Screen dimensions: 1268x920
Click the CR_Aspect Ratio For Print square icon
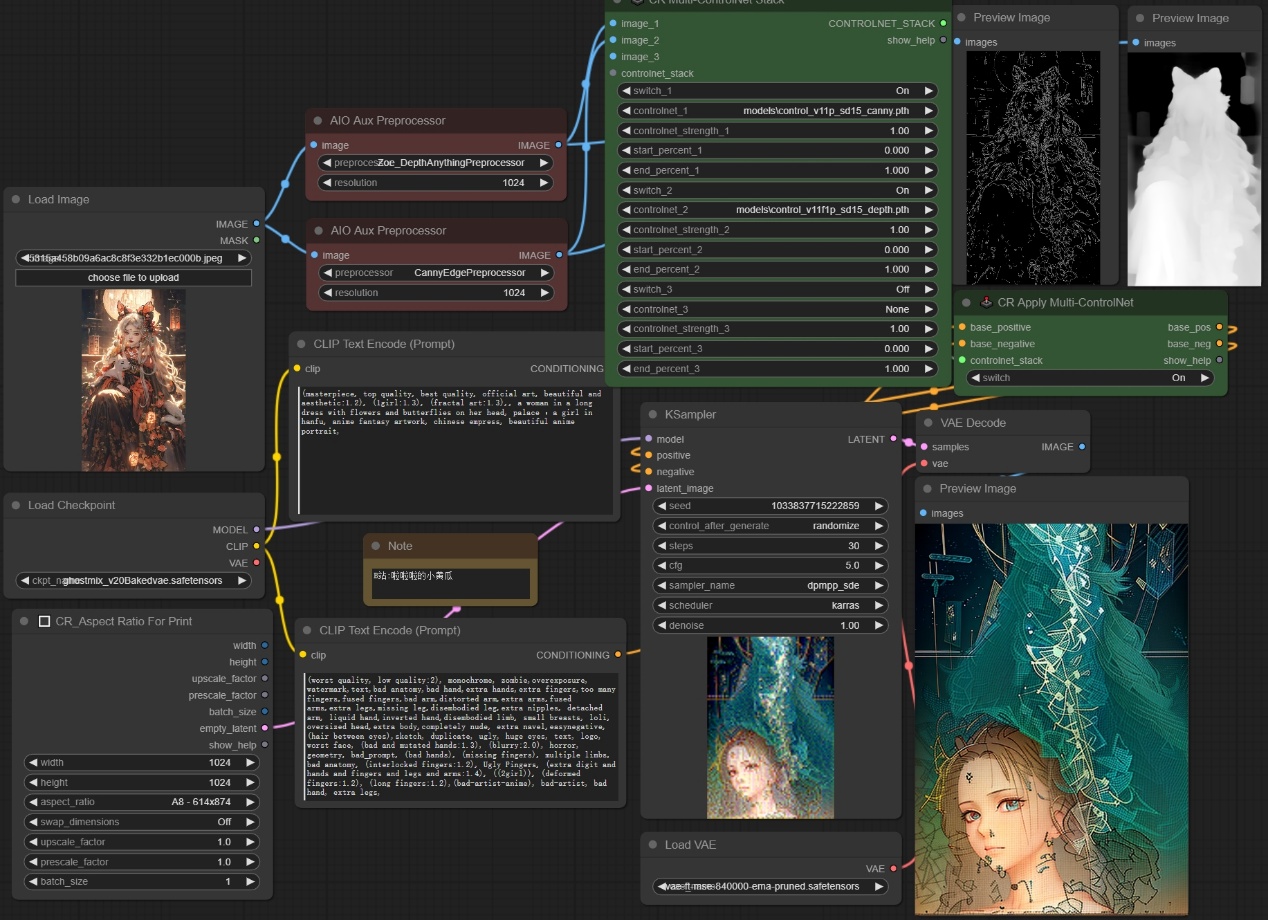coord(44,622)
